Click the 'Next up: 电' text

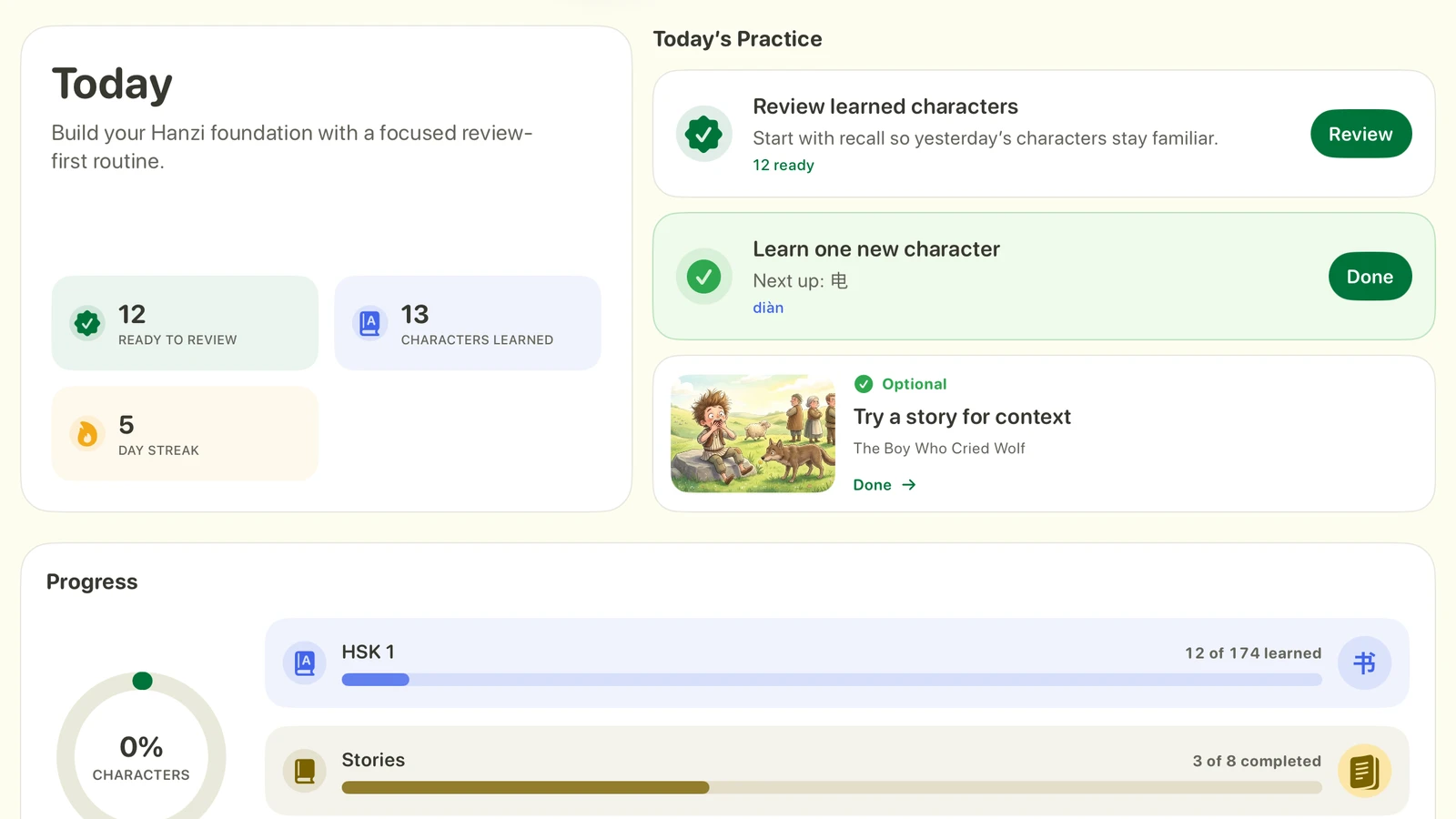(x=800, y=281)
